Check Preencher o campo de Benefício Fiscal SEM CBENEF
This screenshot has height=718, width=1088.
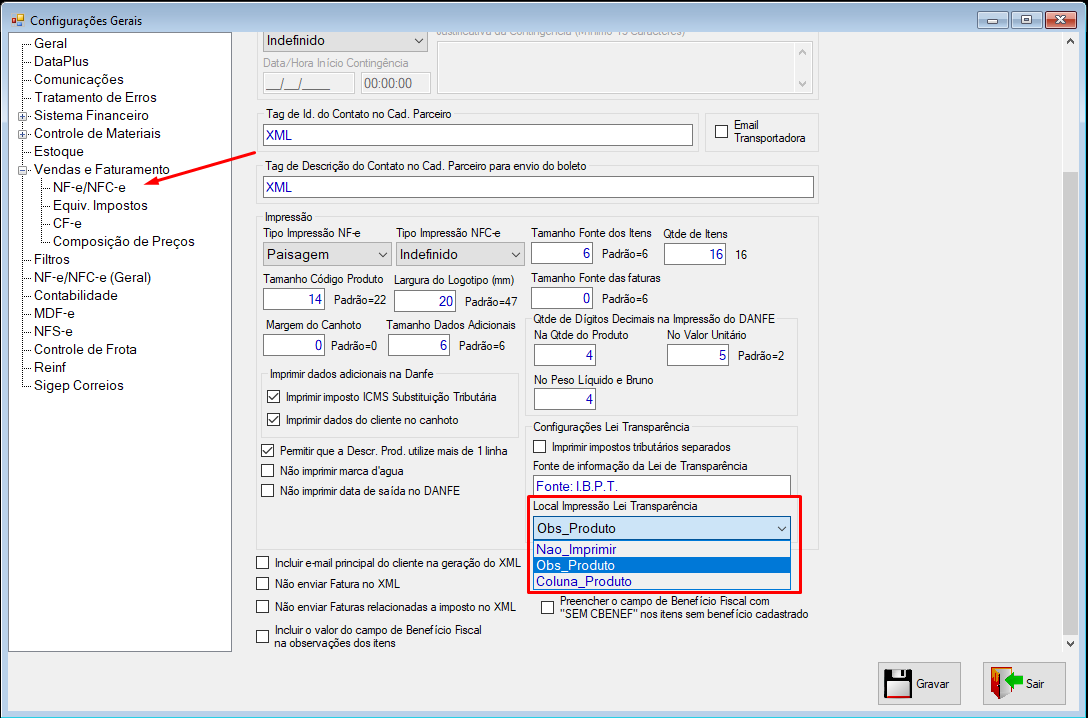click(547, 608)
